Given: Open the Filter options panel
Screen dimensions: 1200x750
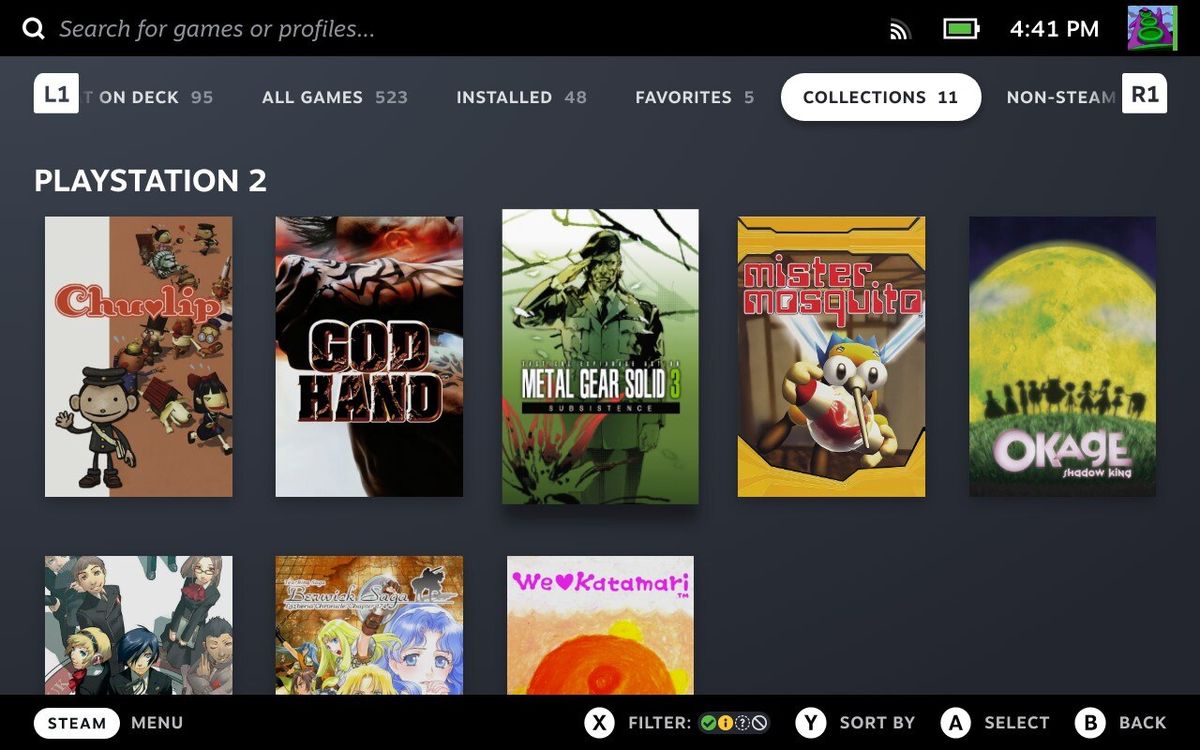Looking at the screenshot, I should coord(661,722).
